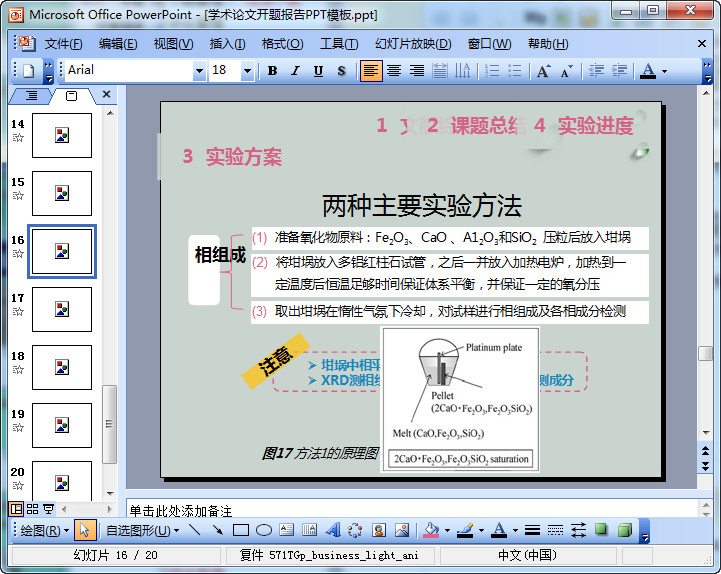The width and height of the screenshot is (721, 574).
Task: Open the 窗口(W) menu
Action: pos(489,44)
